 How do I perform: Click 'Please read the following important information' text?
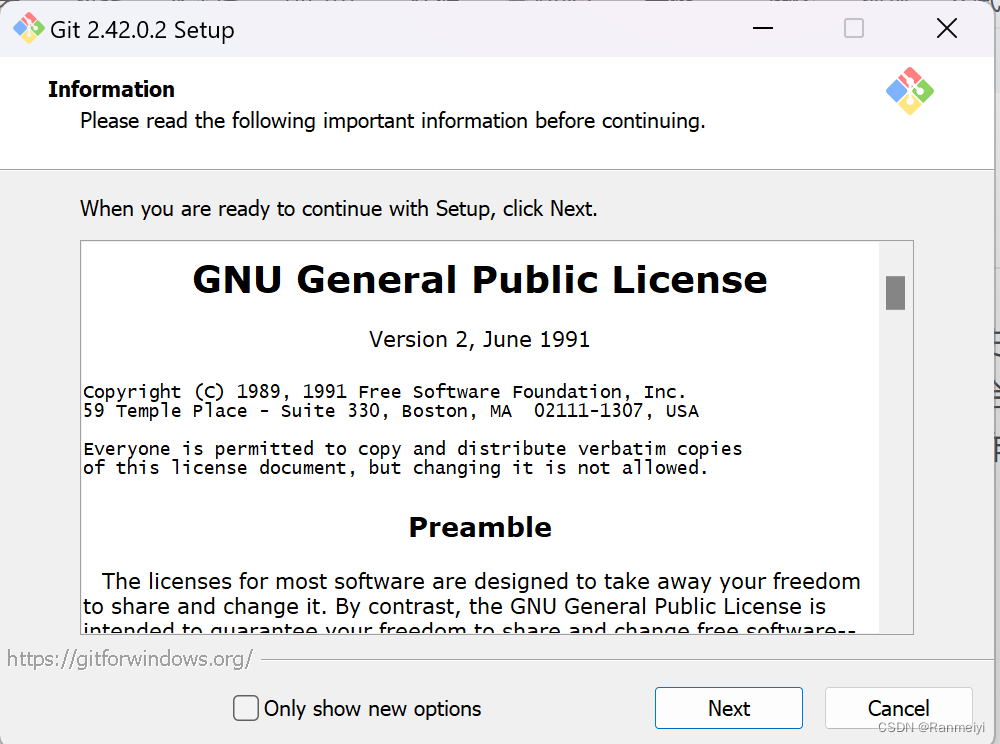pos(393,121)
